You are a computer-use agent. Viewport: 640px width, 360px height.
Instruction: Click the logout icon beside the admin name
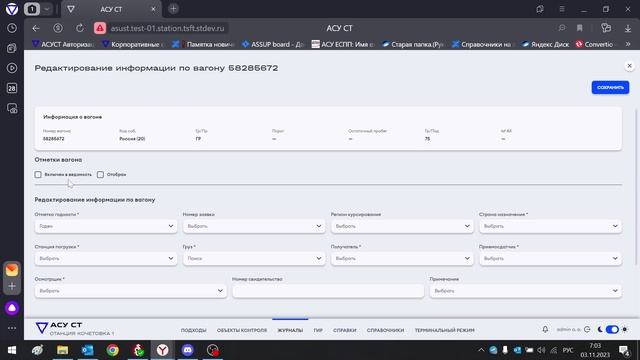coord(587,329)
